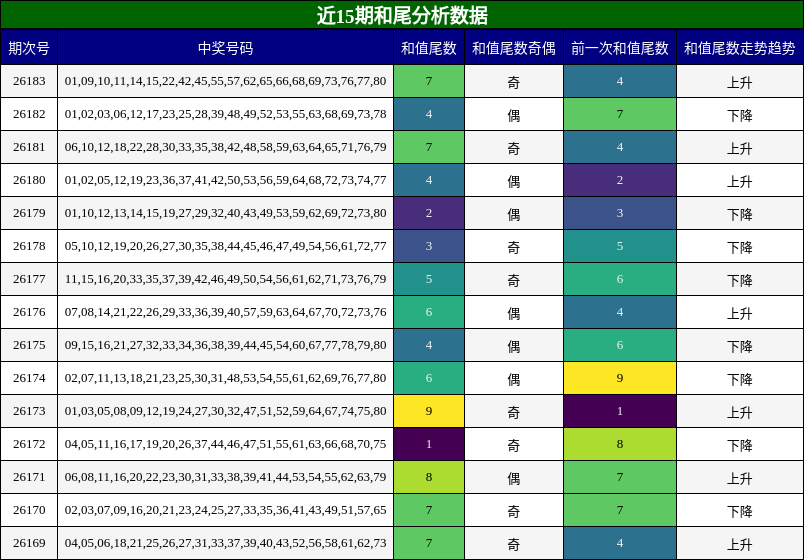Click winning numbers of period 26177
This screenshot has height=560, width=804.
pyautogui.click(x=226, y=279)
